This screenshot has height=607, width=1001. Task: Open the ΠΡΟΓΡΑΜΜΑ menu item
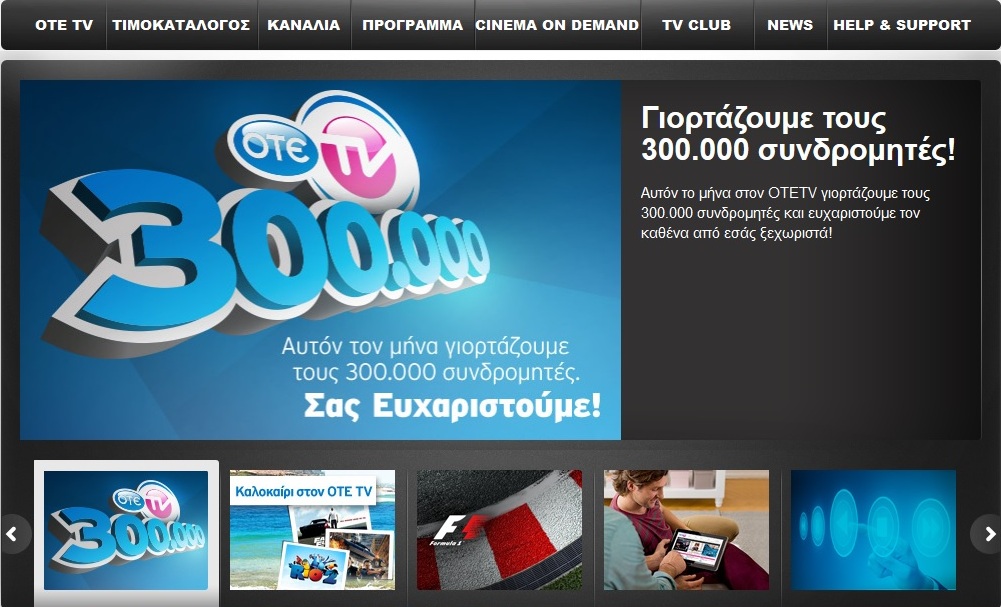click(x=412, y=26)
